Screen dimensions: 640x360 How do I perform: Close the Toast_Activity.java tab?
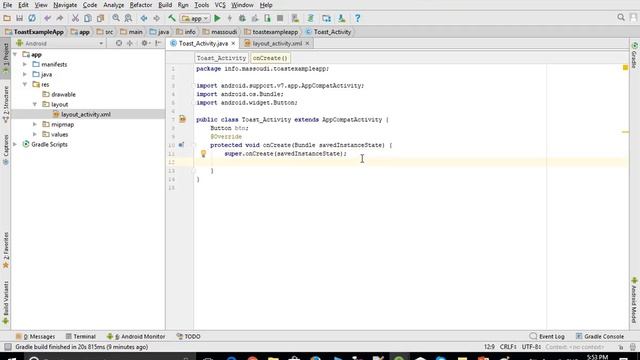pyautogui.click(x=233, y=43)
